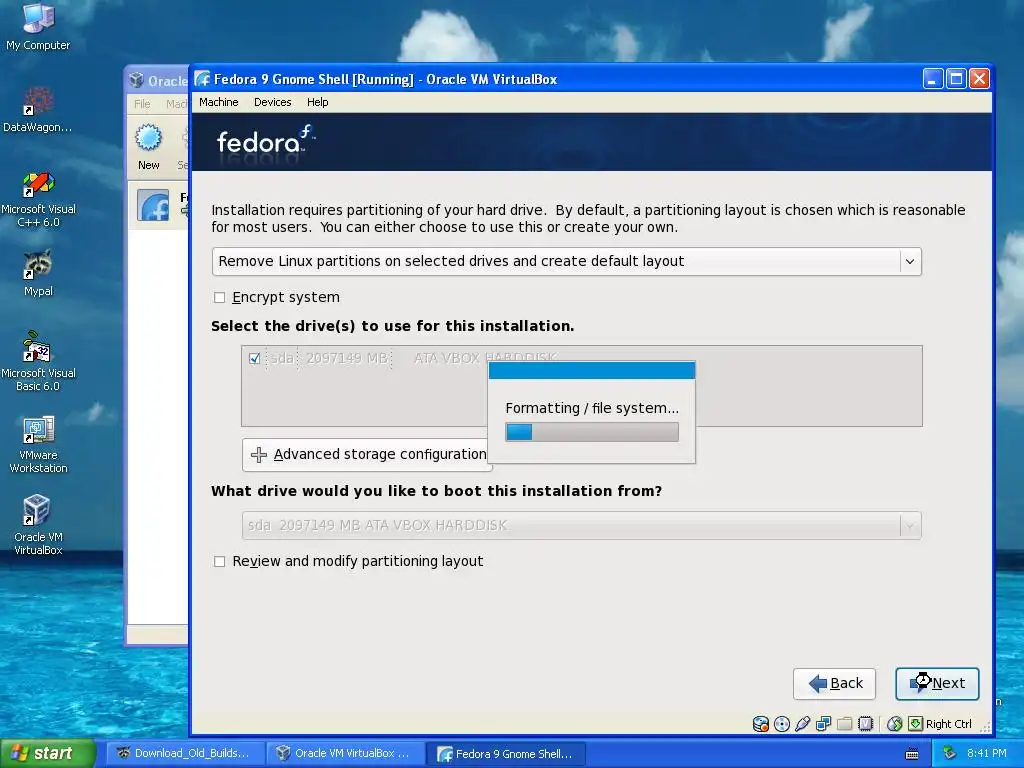
Task: Click the taskbar clock 8:41 PM
Action: pyautogui.click(x=987, y=753)
